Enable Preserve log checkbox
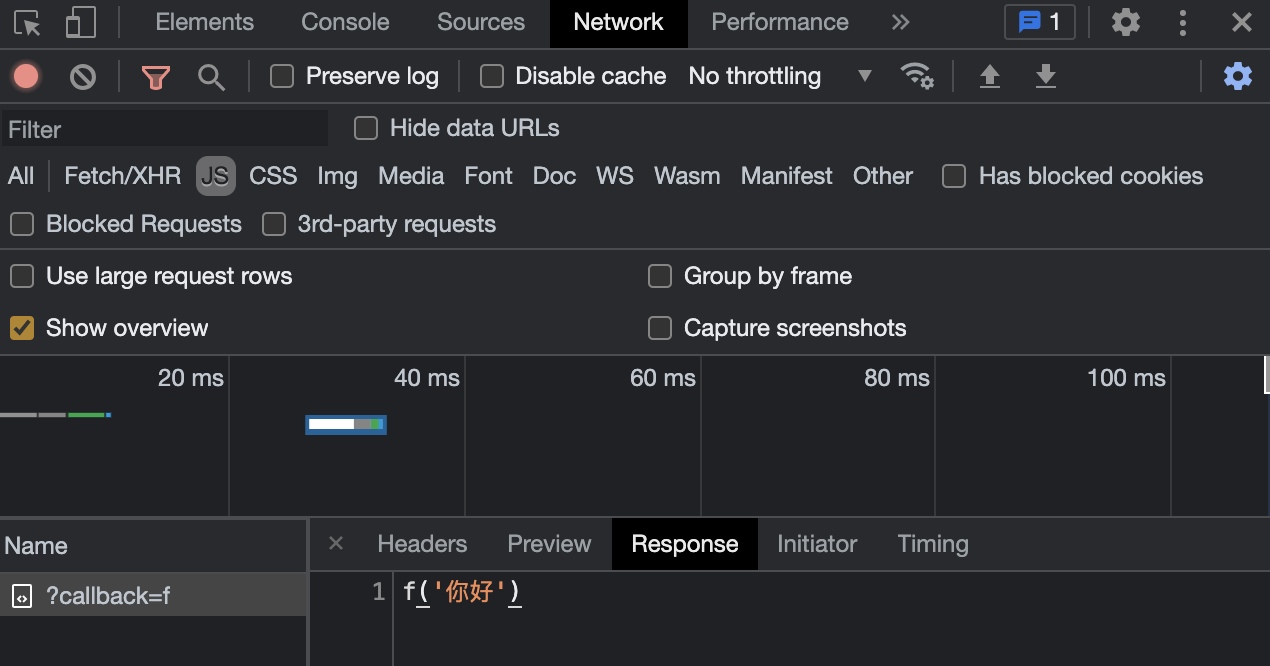This screenshot has width=1270, height=666. (282, 76)
